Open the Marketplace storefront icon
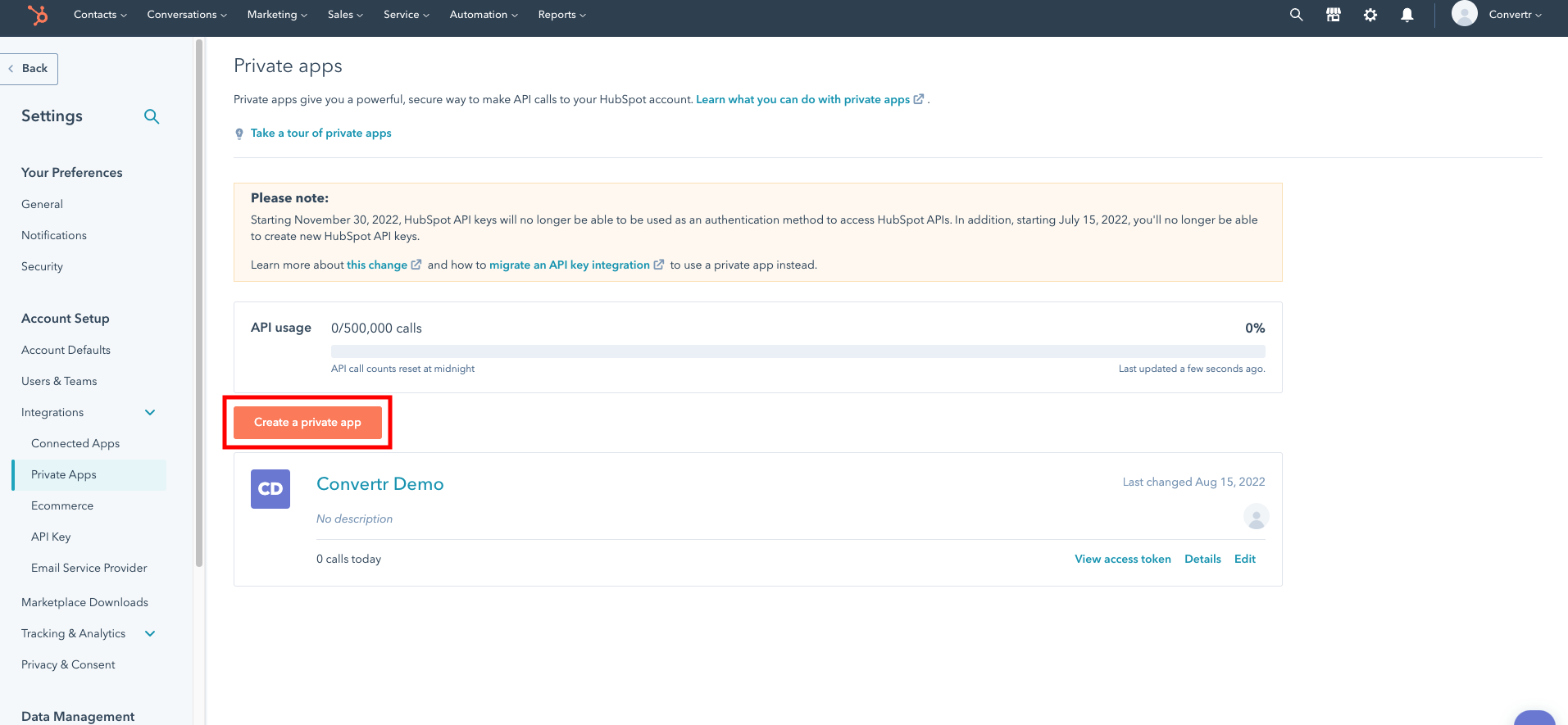This screenshot has width=1568, height=725. coord(1334,15)
